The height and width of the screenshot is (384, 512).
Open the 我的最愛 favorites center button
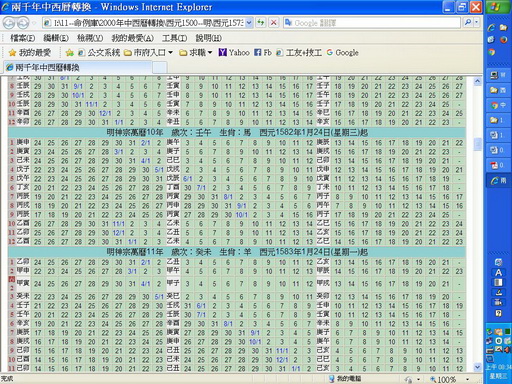(30, 52)
